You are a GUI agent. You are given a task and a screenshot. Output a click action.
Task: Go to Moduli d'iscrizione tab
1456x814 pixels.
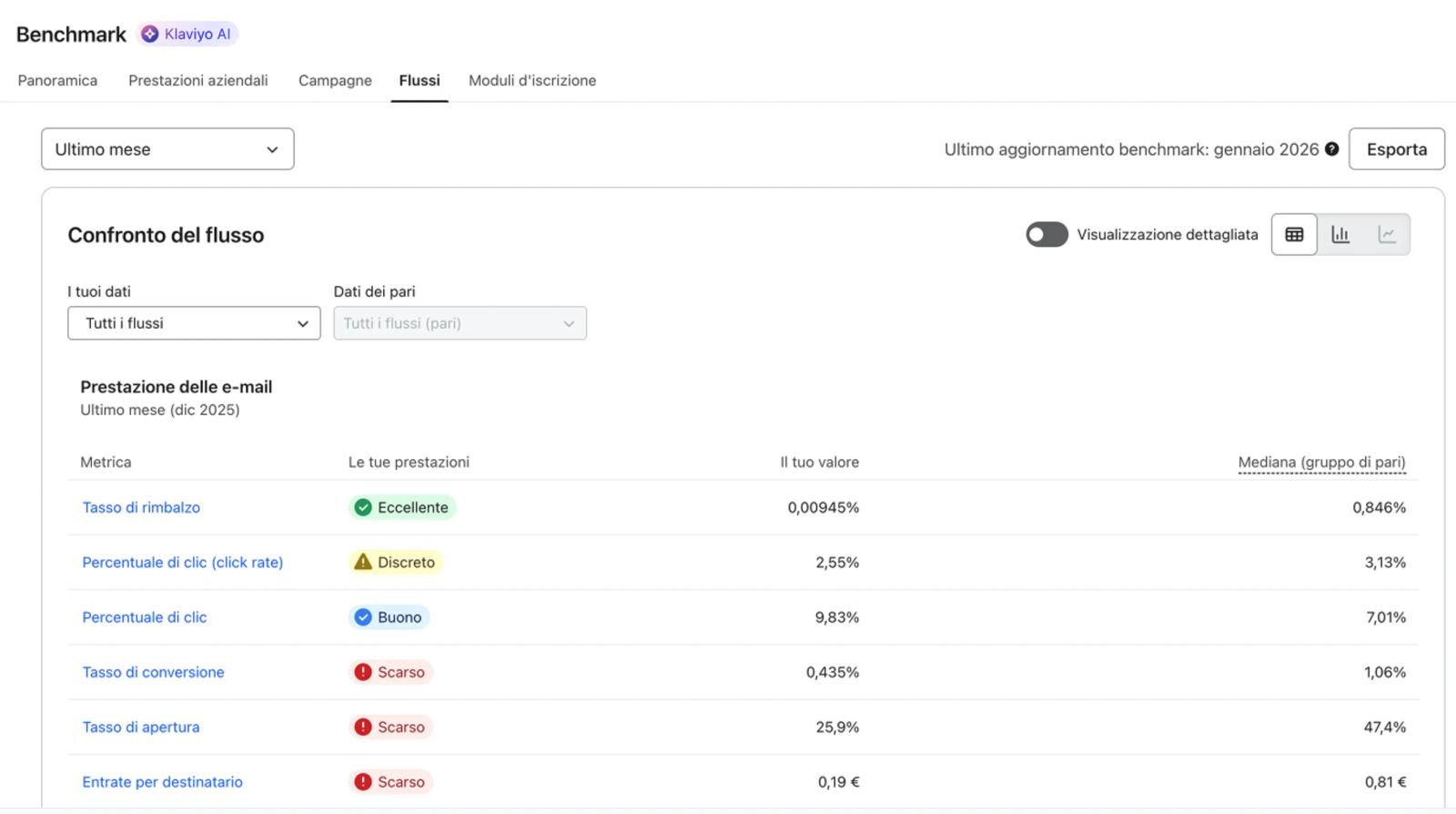532,80
